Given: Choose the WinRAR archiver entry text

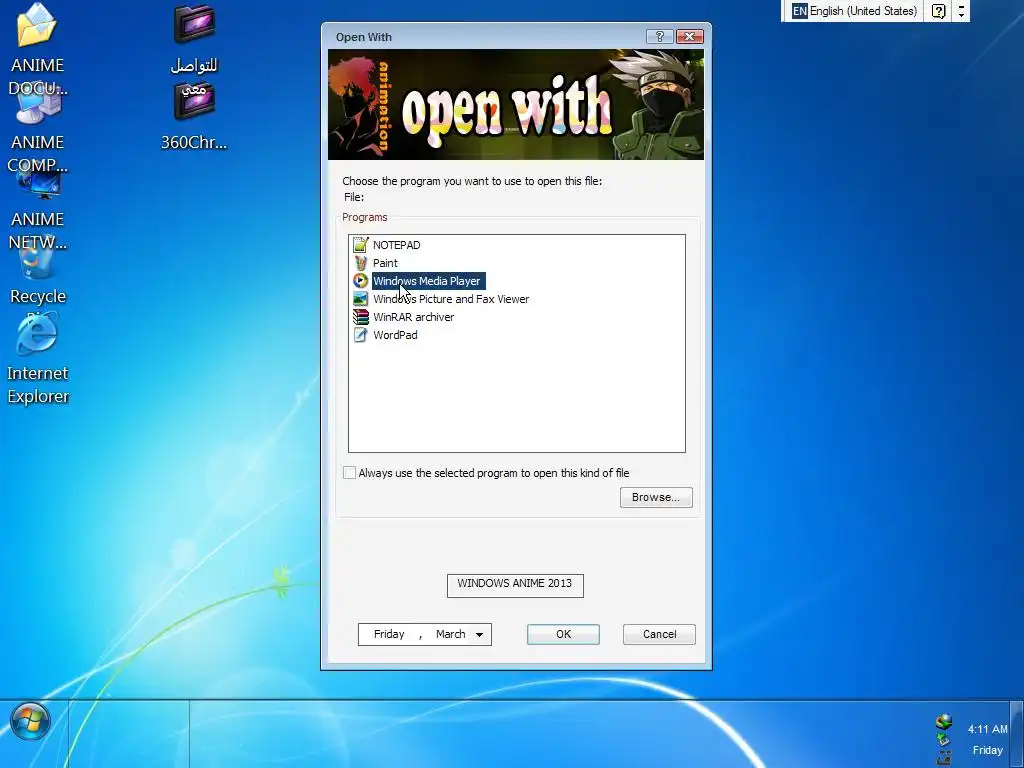Looking at the screenshot, I should (x=413, y=317).
